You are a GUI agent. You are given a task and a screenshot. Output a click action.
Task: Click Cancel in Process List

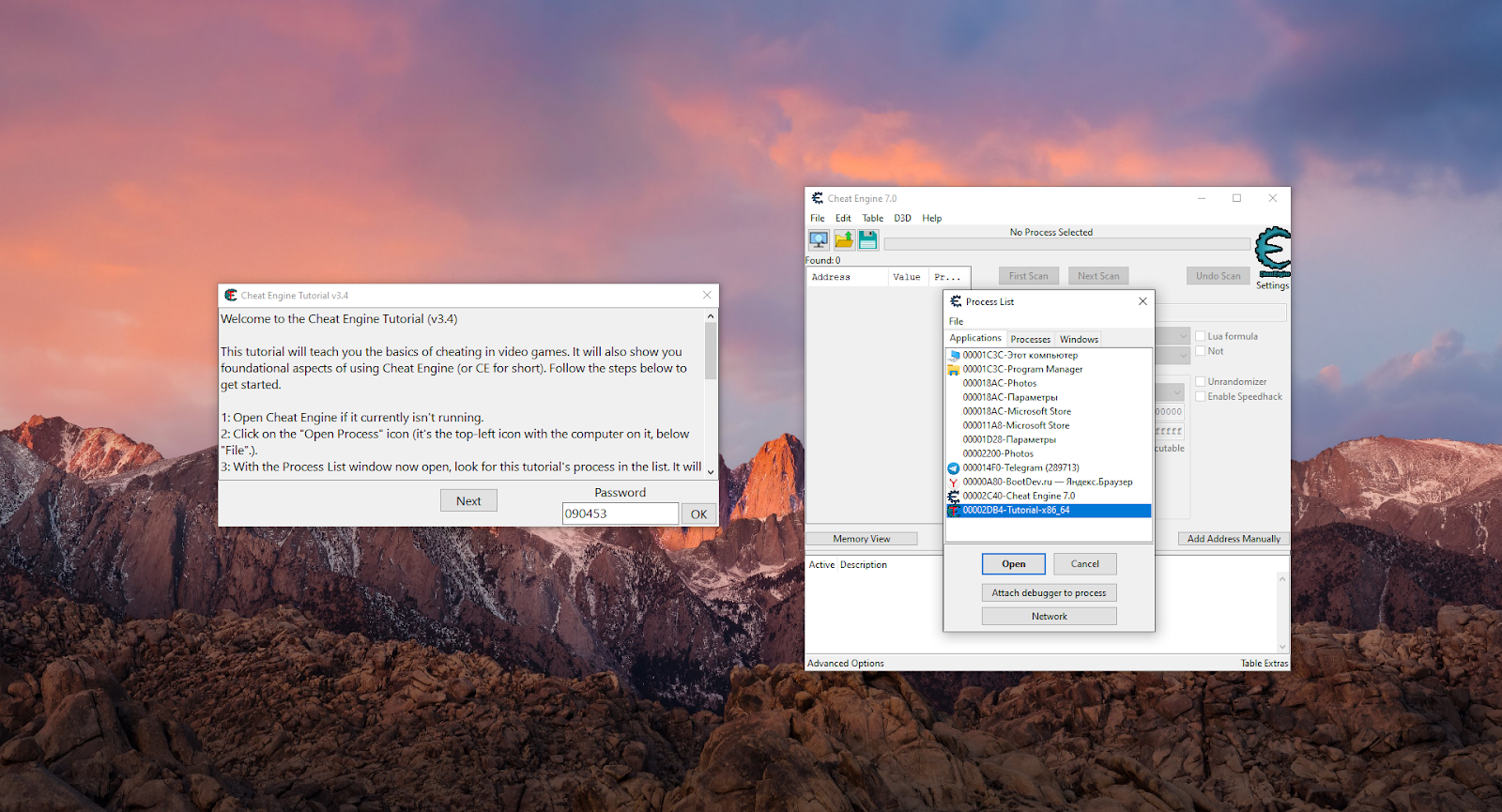1085,564
